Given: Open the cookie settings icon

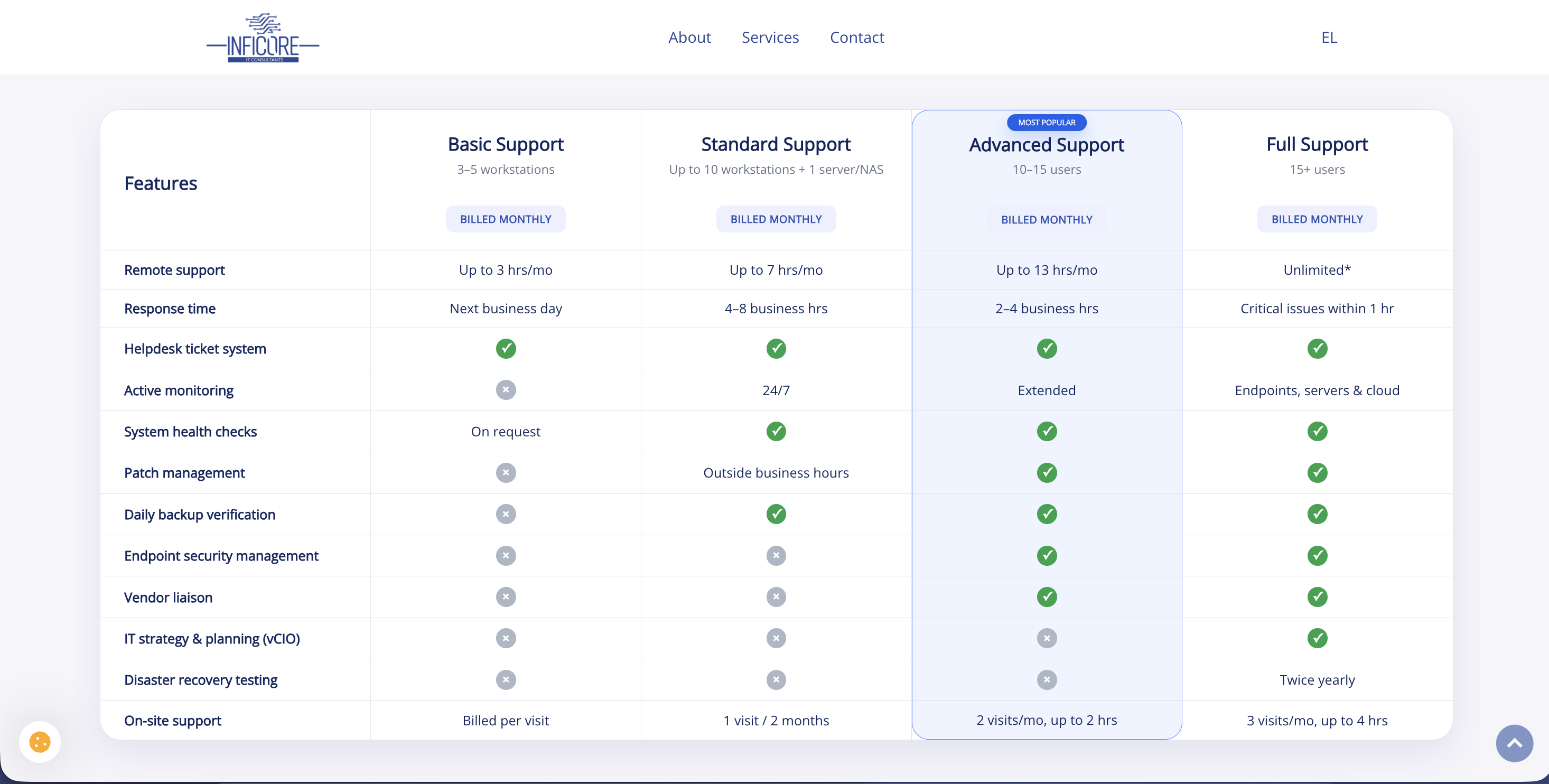Looking at the screenshot, I should tap(40, 742).
